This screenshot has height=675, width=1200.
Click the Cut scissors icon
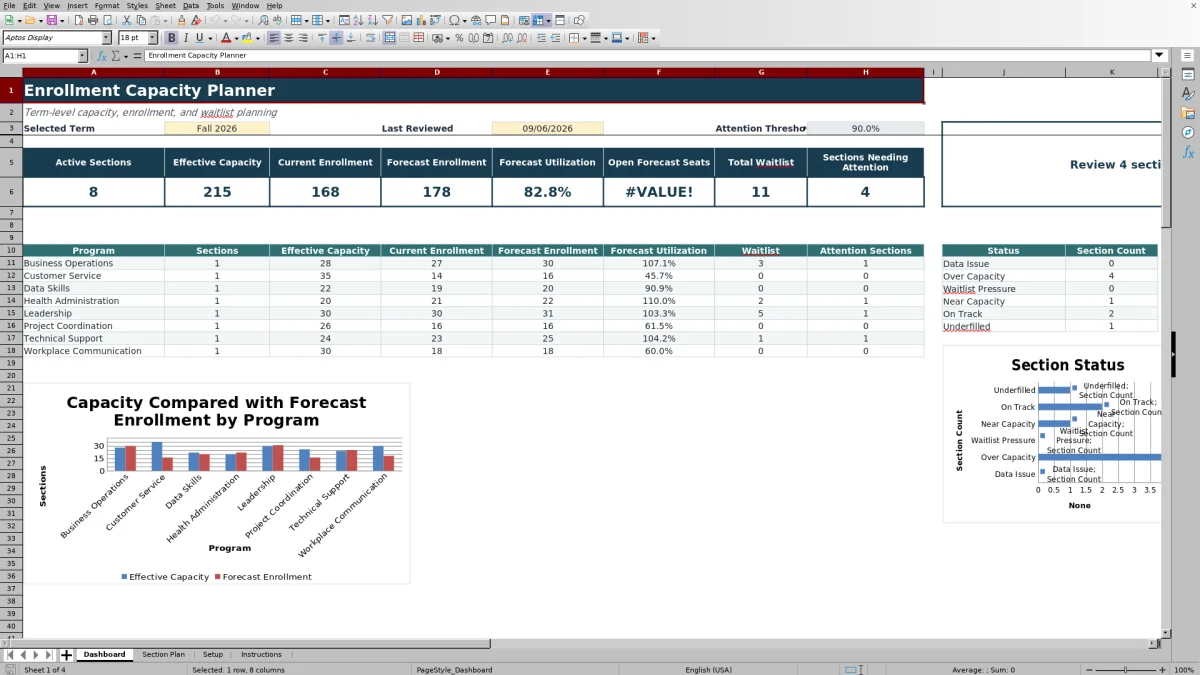(126, 20)
